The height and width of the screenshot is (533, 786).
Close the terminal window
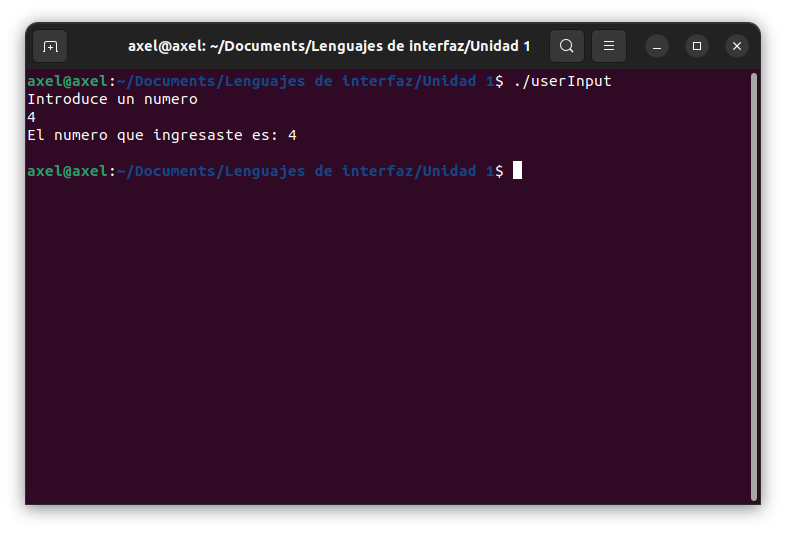737,46
